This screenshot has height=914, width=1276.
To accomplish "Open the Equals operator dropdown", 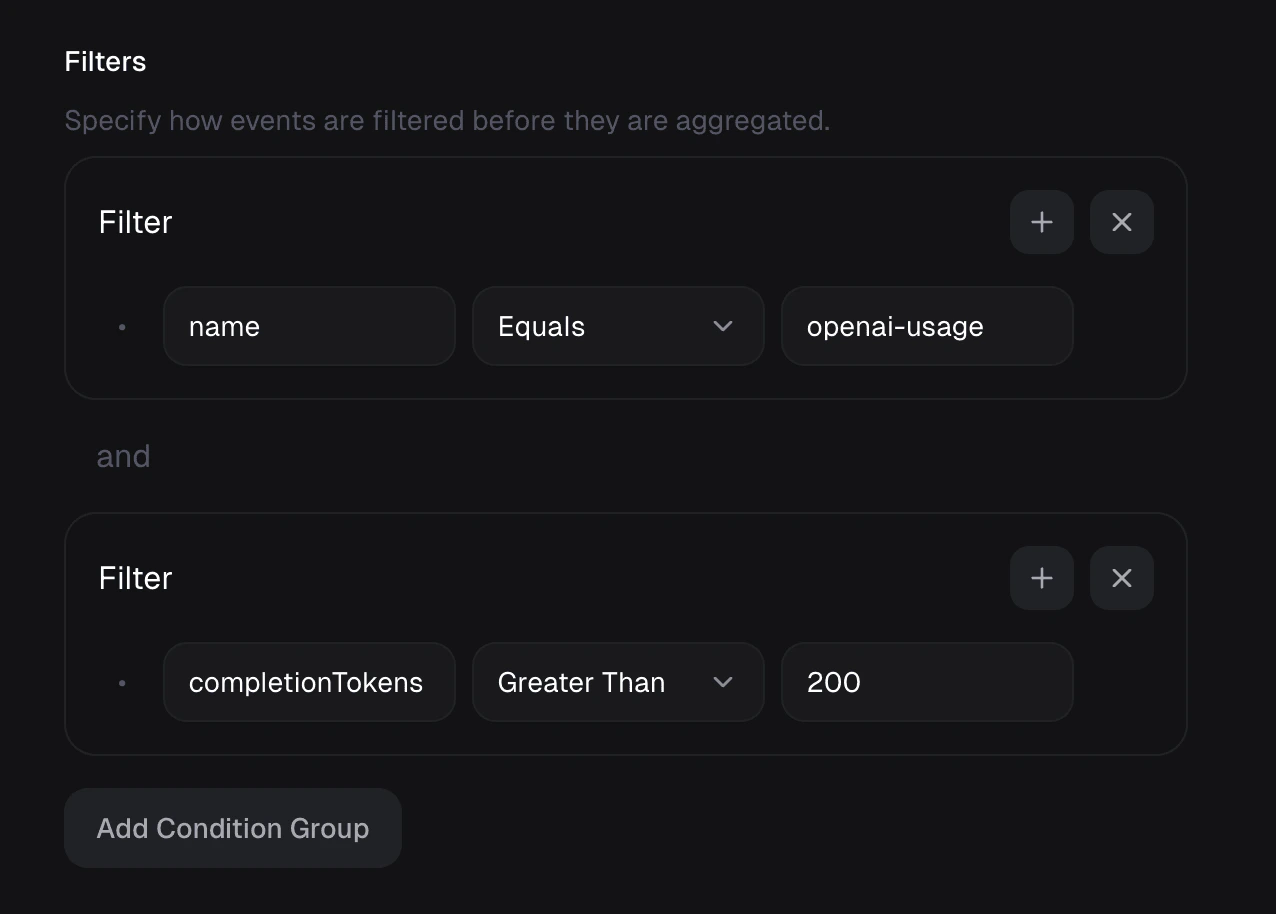I will tap(617, 326).
